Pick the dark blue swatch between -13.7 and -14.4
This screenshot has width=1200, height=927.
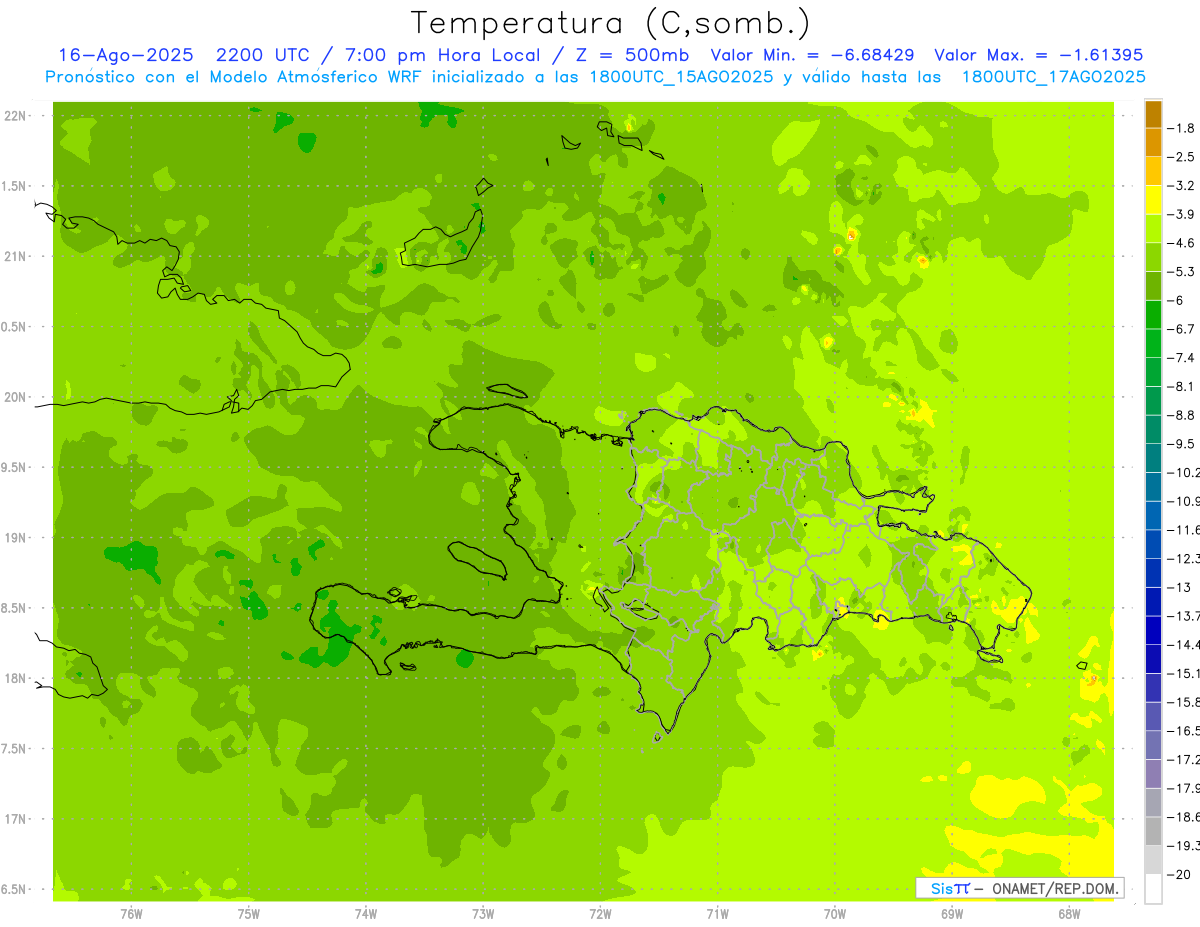pos(1153,630)
